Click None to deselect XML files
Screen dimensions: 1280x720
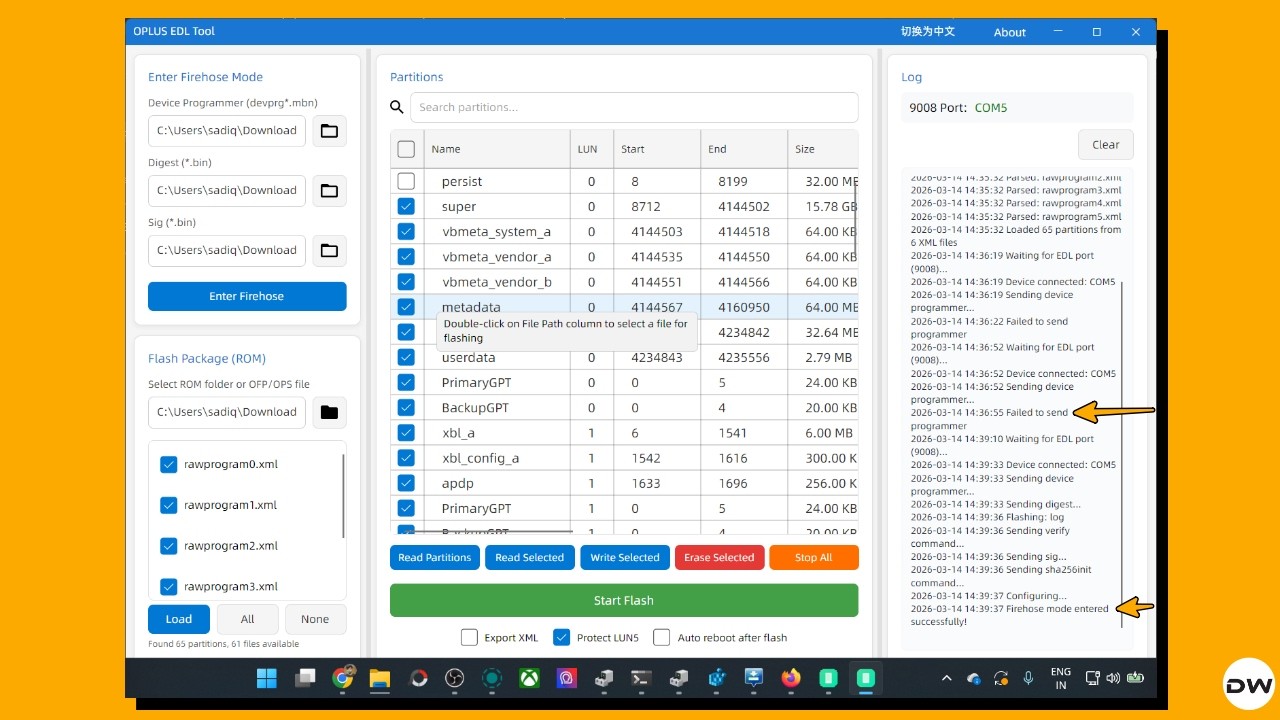(315, 619)
